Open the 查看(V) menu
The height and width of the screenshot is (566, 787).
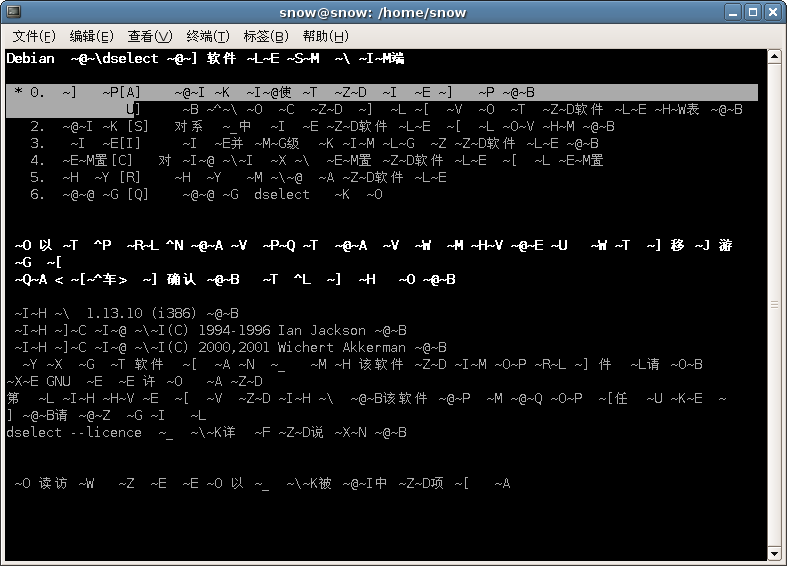(150, 36)
